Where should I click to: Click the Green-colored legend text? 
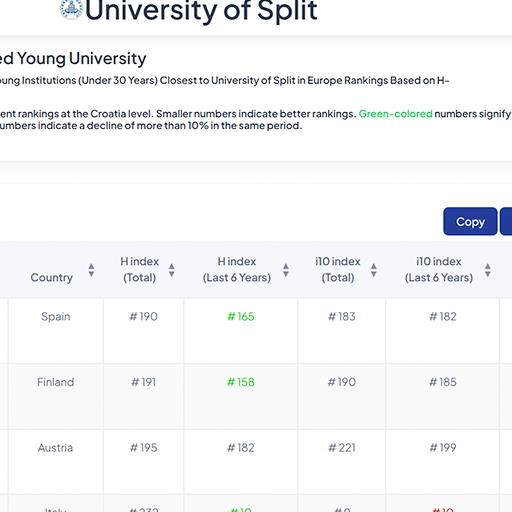(x=395, y=114)
